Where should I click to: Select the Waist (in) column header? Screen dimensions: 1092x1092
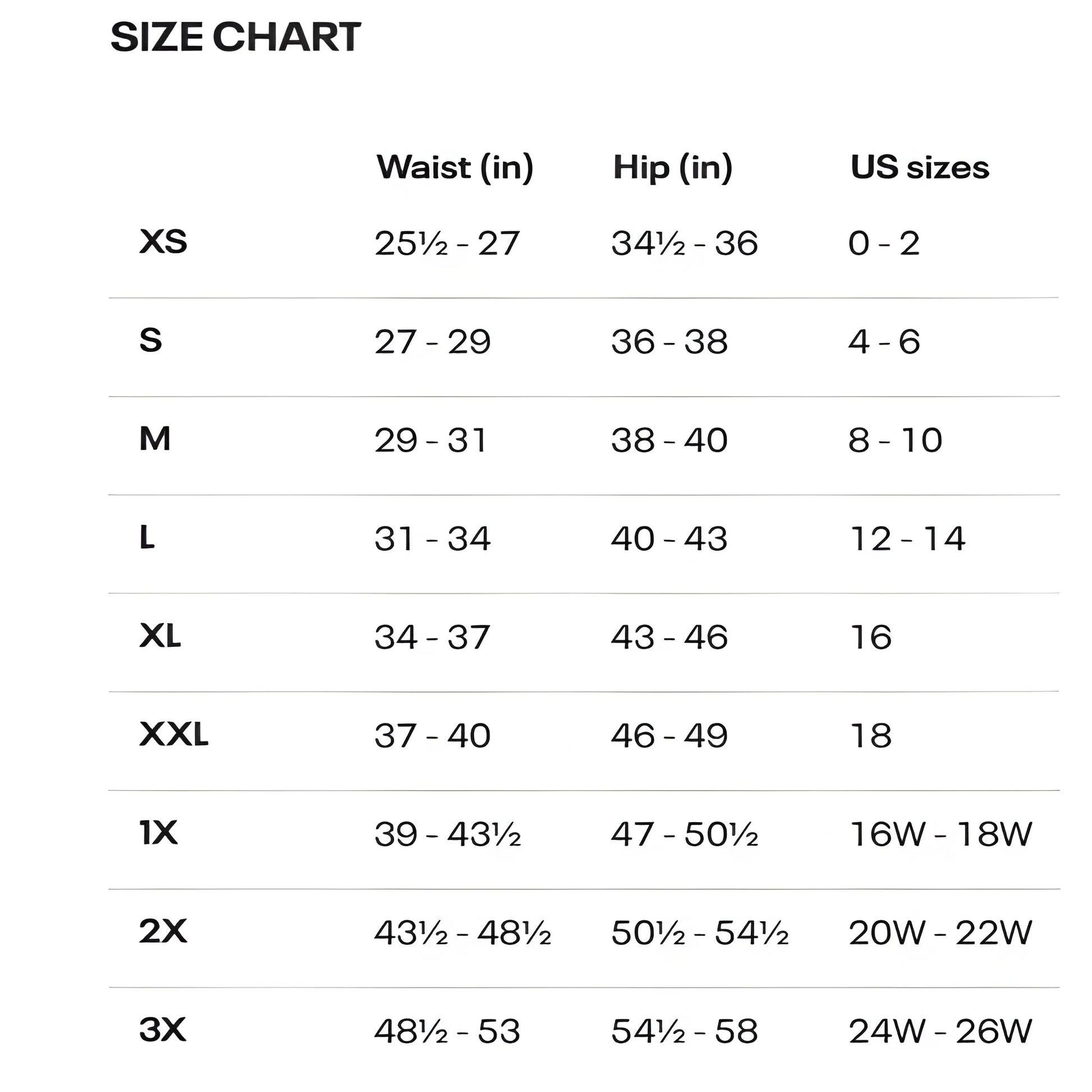455,168
